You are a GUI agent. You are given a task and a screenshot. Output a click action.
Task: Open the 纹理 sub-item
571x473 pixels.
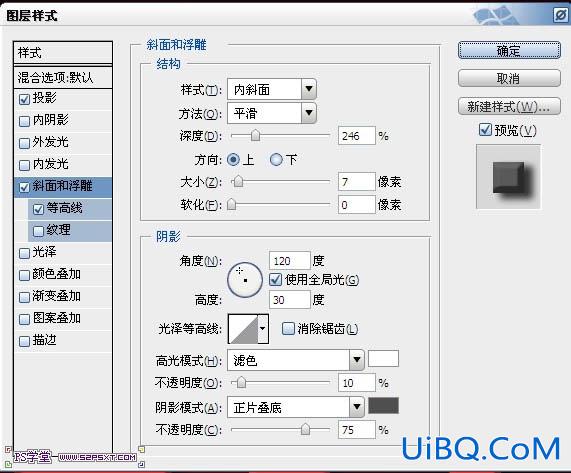click(58, 230)
